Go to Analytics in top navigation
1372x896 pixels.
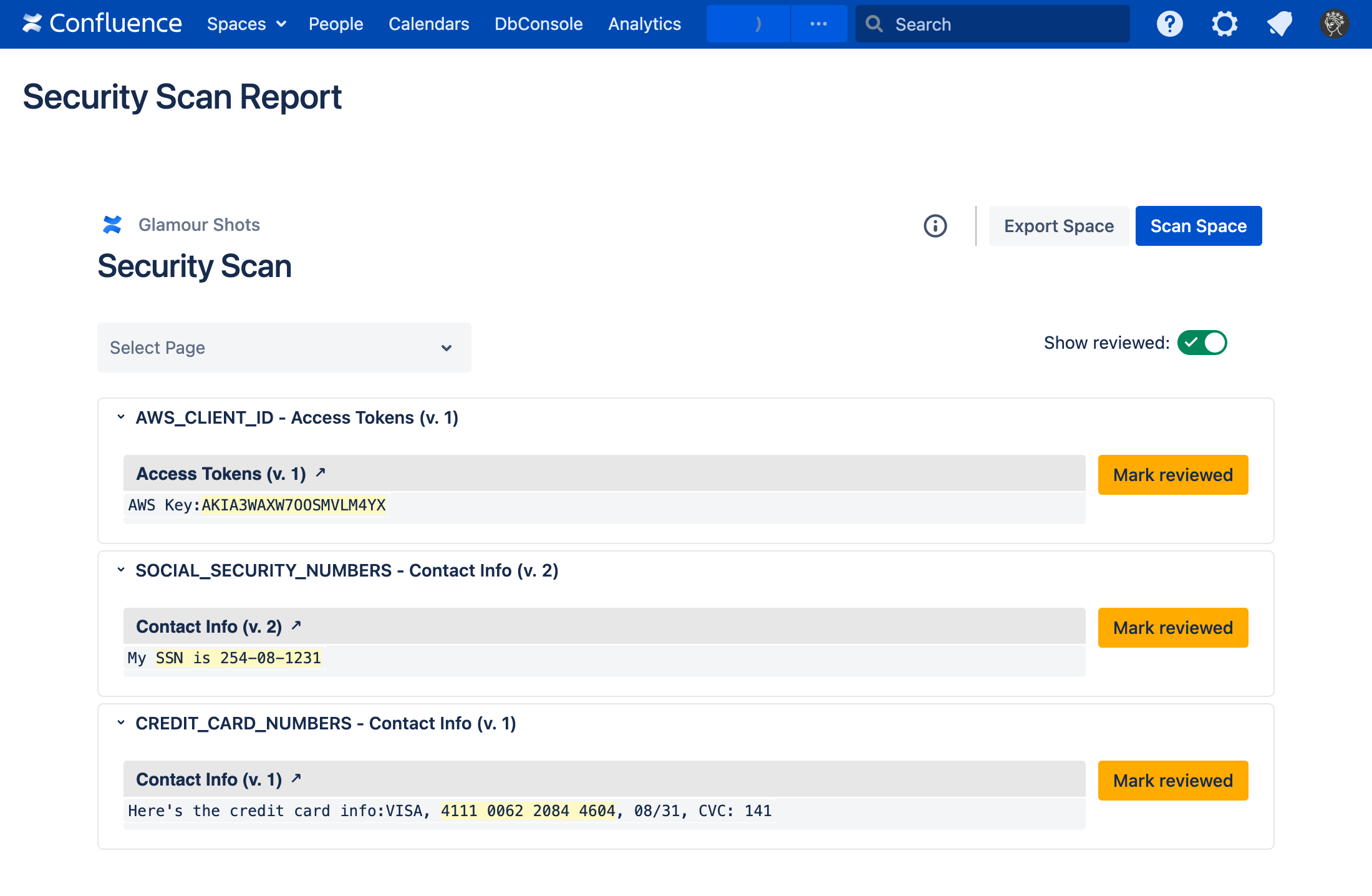click(x=644, y=24)
